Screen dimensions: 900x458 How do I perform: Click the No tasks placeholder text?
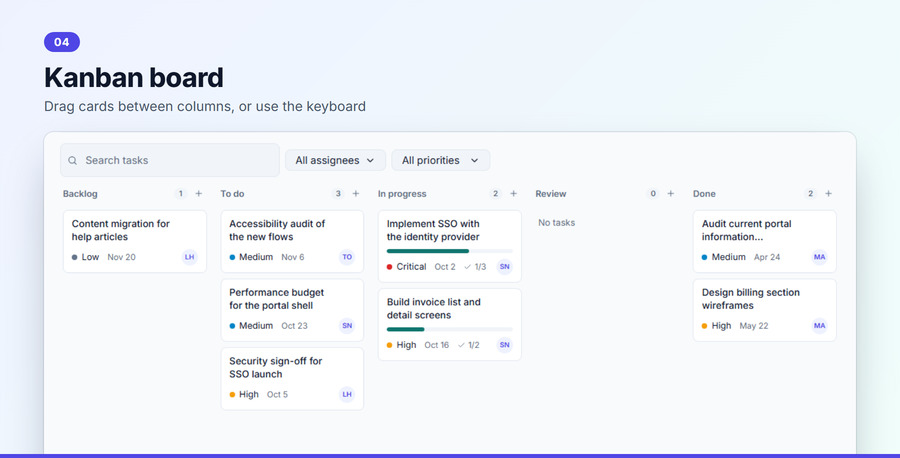click(557, 223)
